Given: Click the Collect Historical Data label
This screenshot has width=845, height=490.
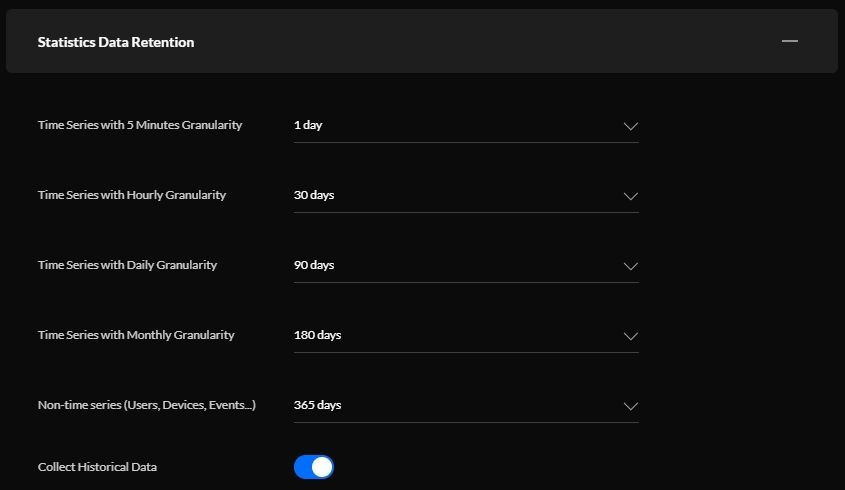Looking at the screenshot, I should [x=97, y=467].
